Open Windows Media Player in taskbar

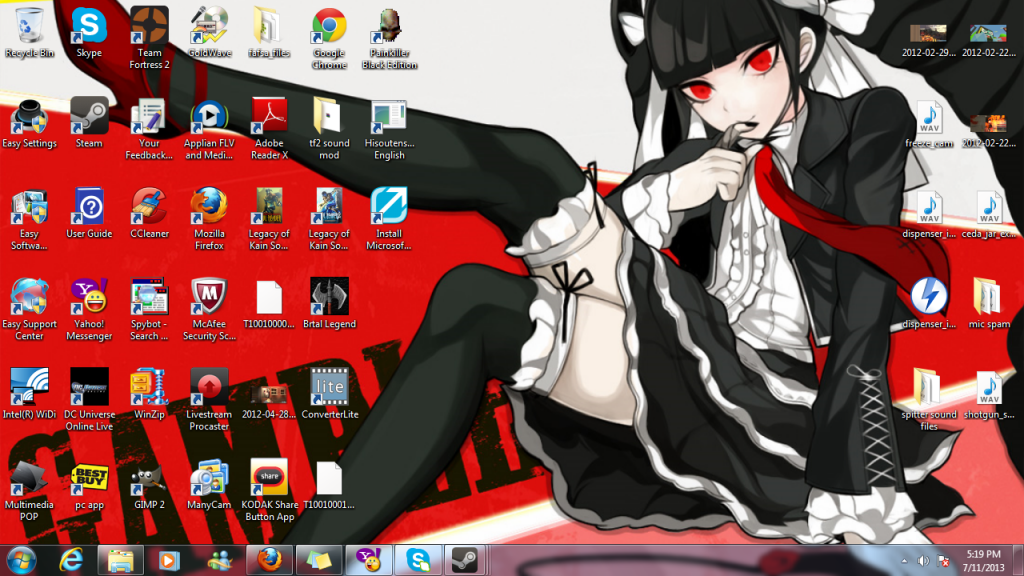(169, 560)
